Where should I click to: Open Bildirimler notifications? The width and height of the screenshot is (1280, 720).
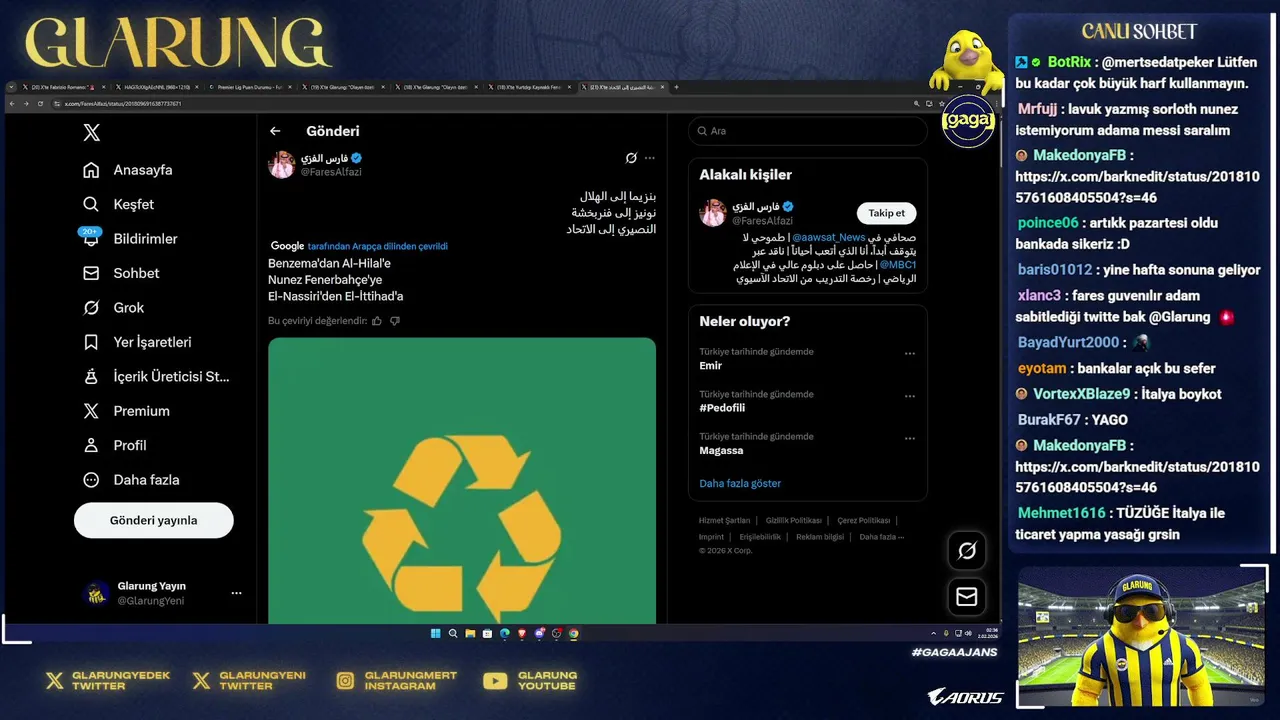(130, 239)
